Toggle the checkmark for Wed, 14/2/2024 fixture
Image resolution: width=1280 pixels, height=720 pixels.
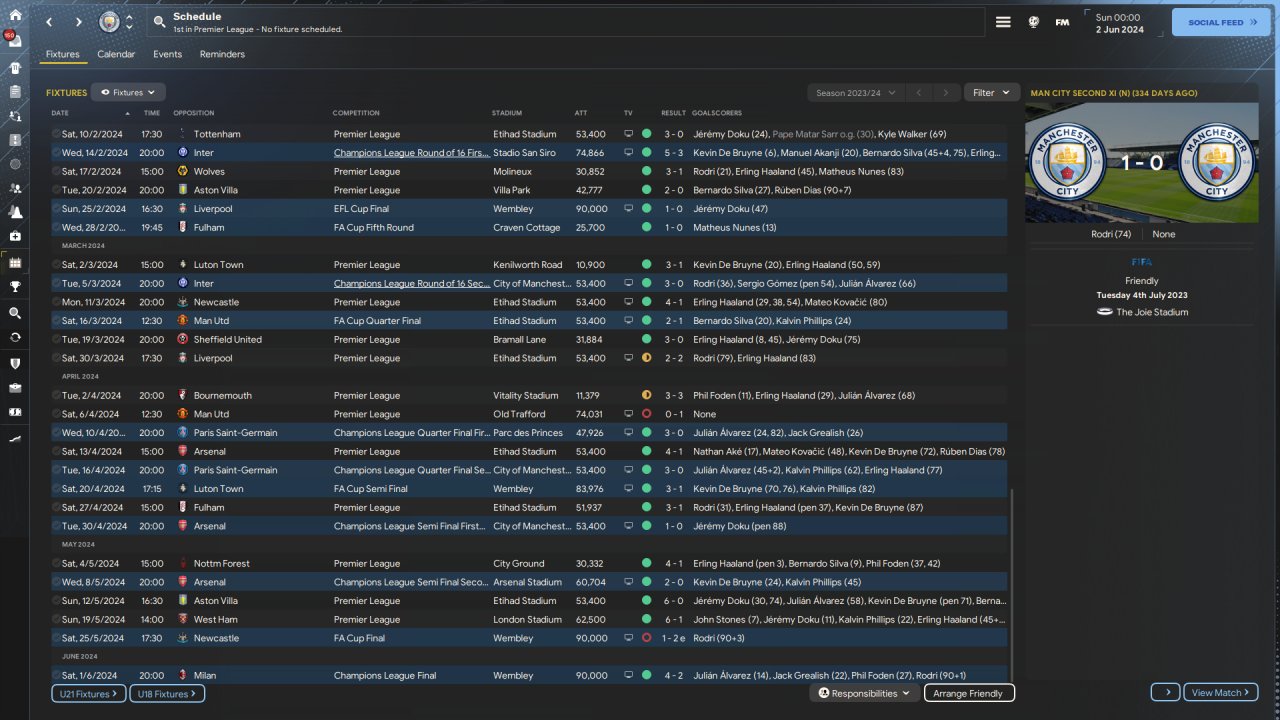tap(56, 153)
